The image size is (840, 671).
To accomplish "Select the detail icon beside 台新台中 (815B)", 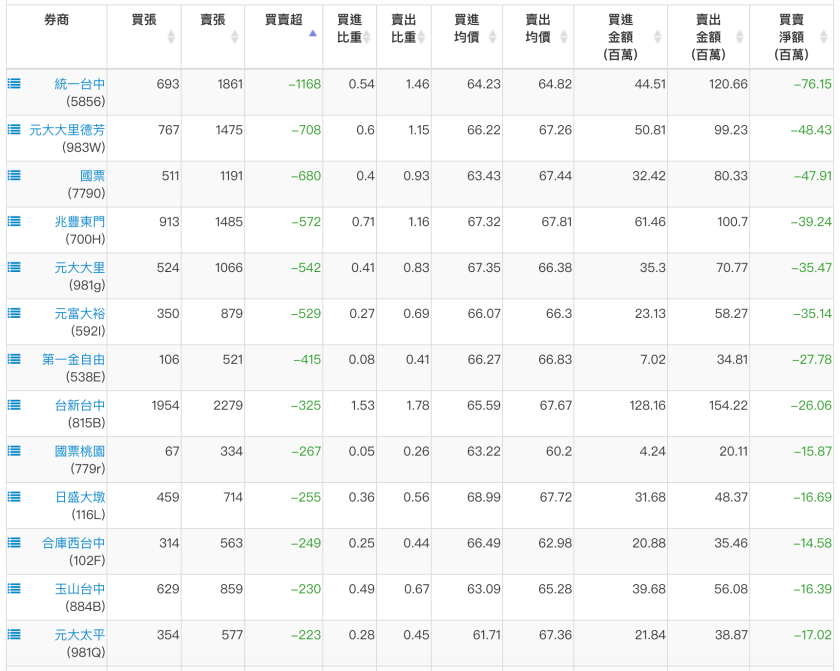I will pyautogui.click(x=13, y=405).
